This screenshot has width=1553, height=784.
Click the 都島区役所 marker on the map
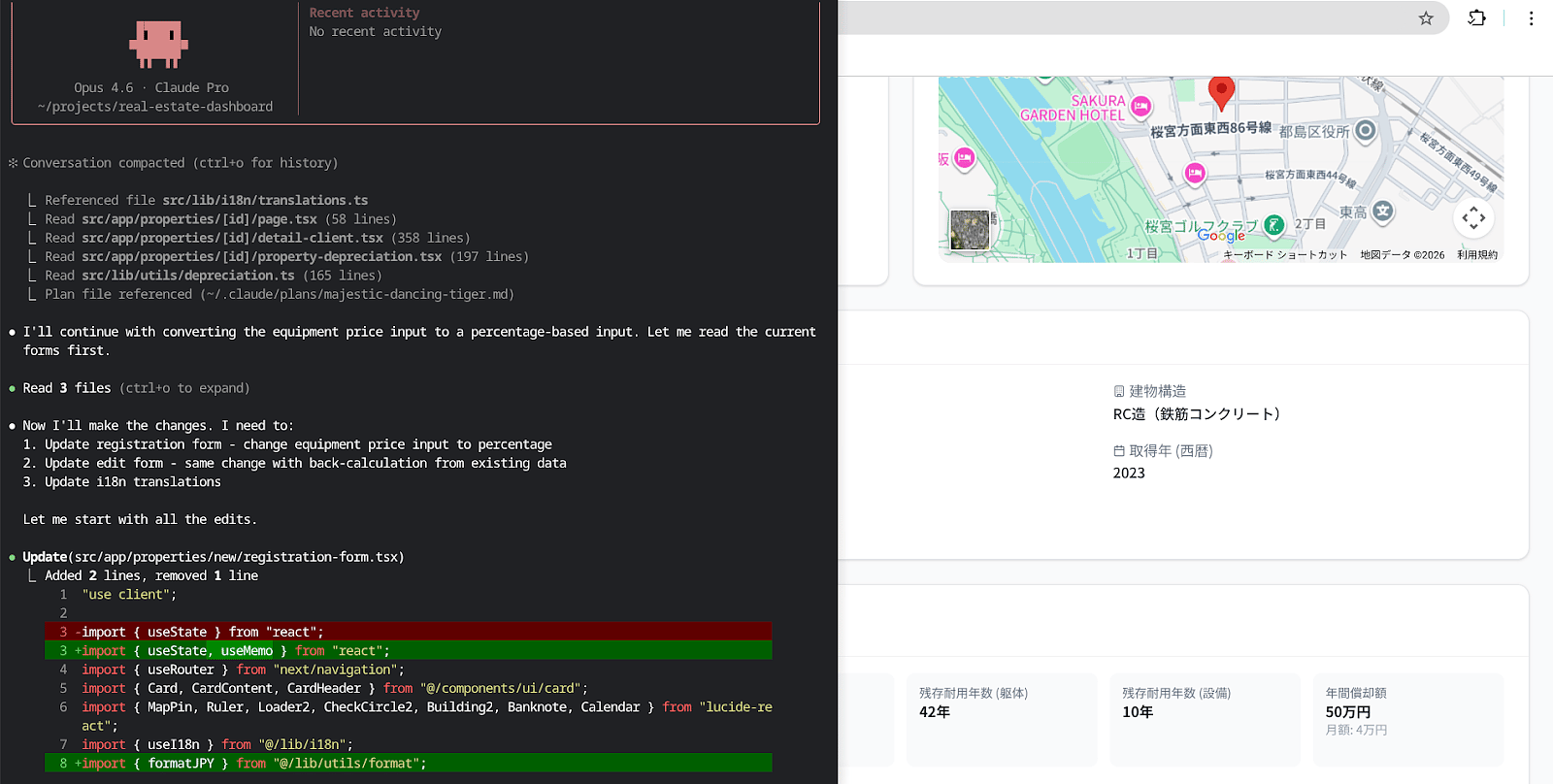1365,130
